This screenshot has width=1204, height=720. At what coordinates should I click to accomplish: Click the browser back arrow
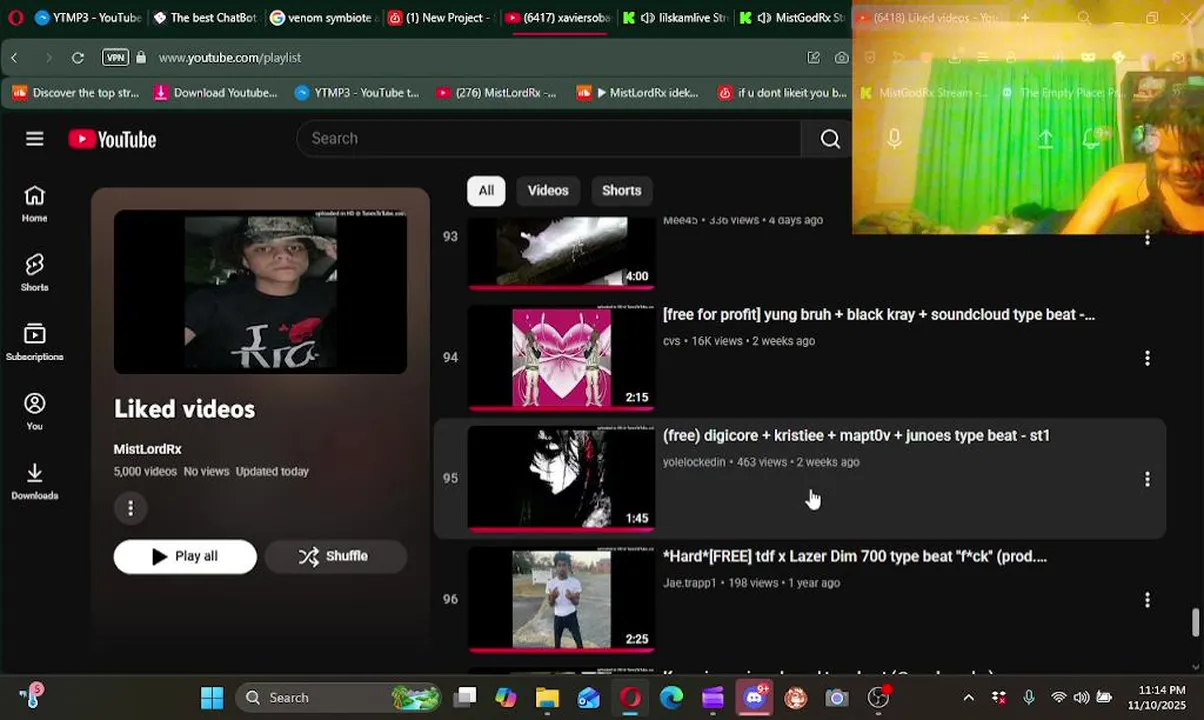pyautogui.click(x=15, y=58)
